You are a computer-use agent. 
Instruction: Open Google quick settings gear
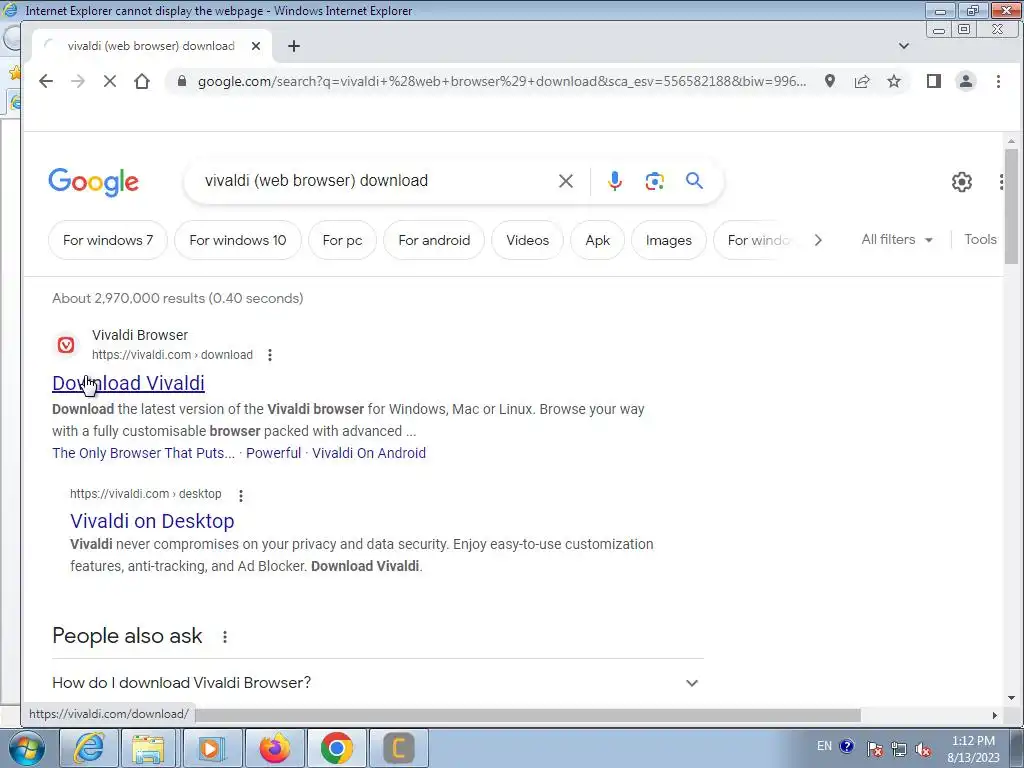[x=961, y=182]
